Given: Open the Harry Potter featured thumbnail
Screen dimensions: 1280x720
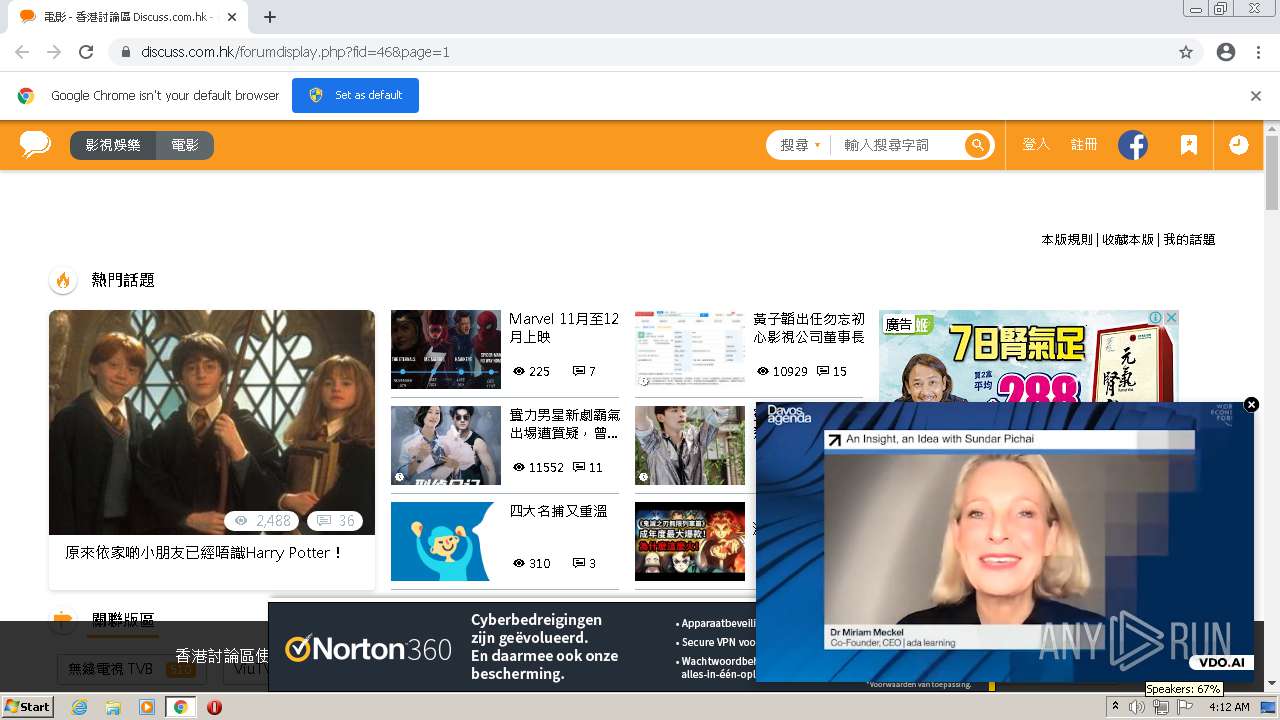Looking at the screenshot, I should pyautogui.click(x=212, y=422).
